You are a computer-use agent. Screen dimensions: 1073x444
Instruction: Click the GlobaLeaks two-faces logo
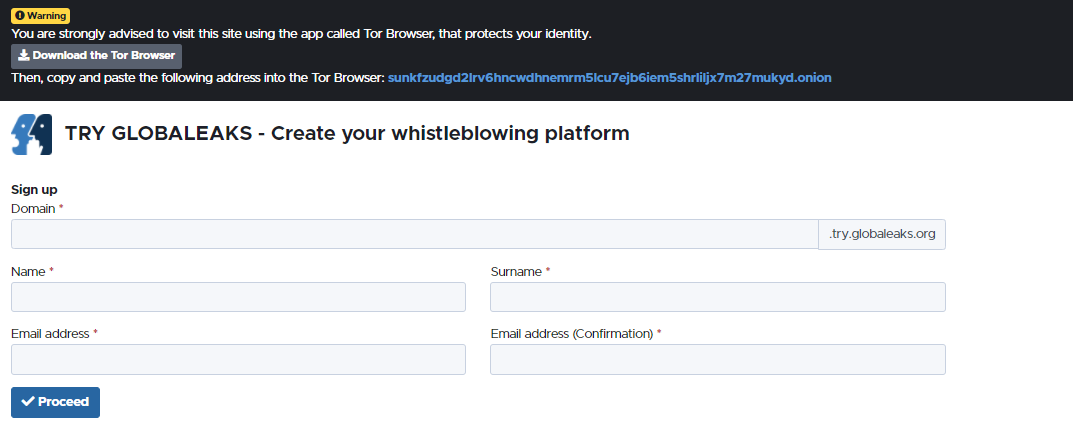31,134
